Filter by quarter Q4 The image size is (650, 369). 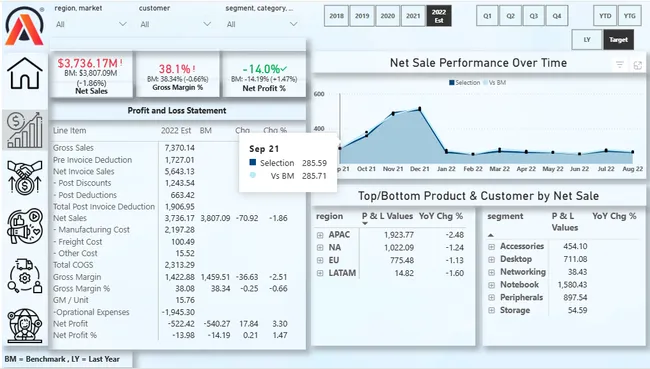[x=557, y=16]
